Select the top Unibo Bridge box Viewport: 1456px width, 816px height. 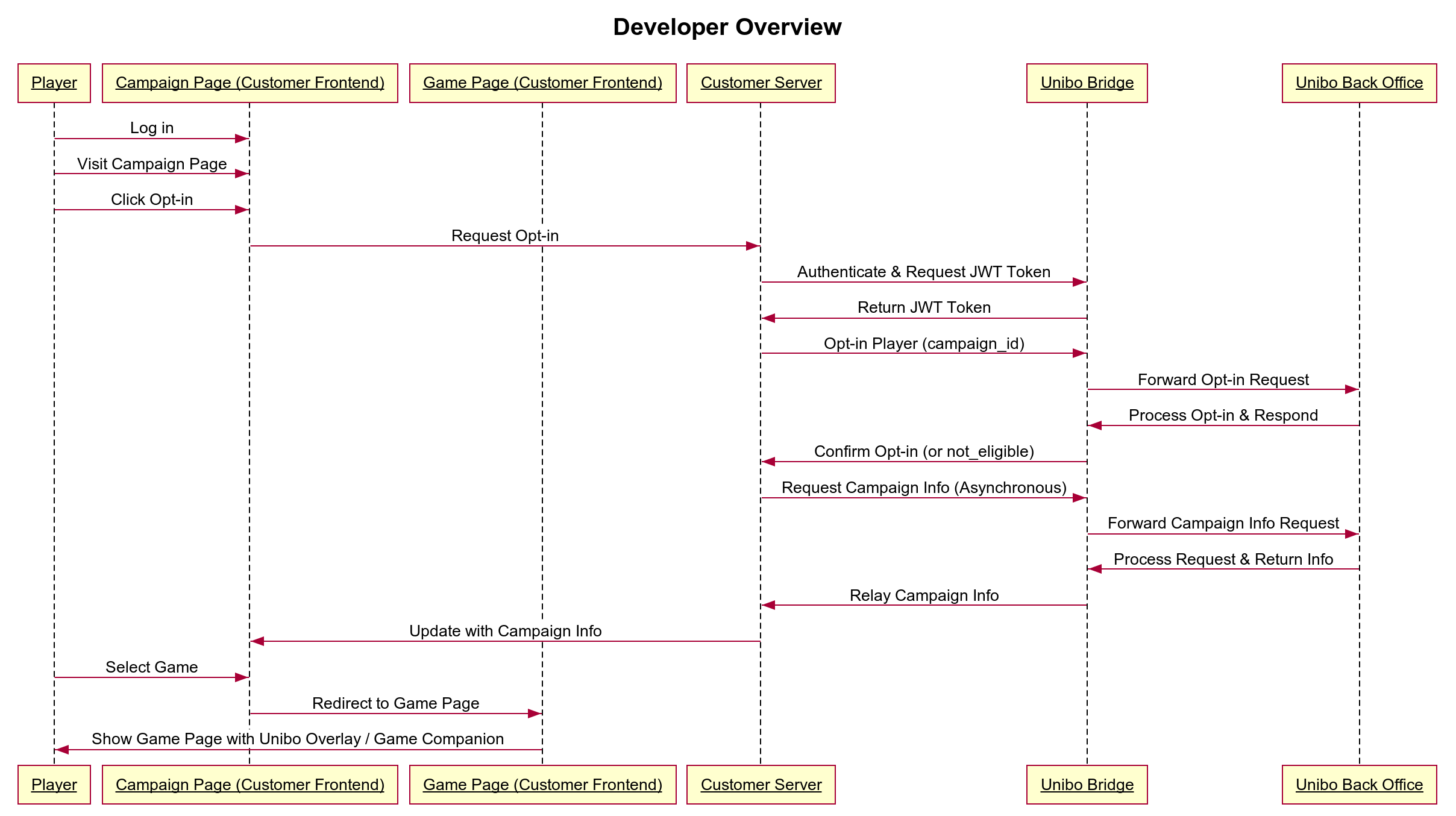click(x=1087, y=83)
